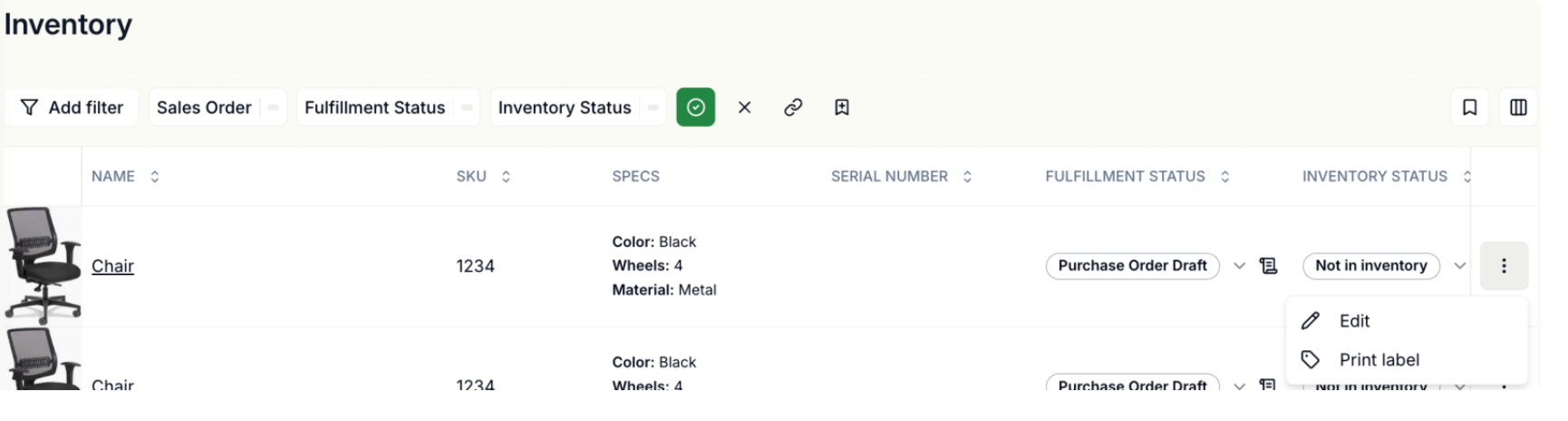Remove the Sales Order filter chip
Screen dimensions: 1568x421
pyautogui.click(x=272, y=107)
